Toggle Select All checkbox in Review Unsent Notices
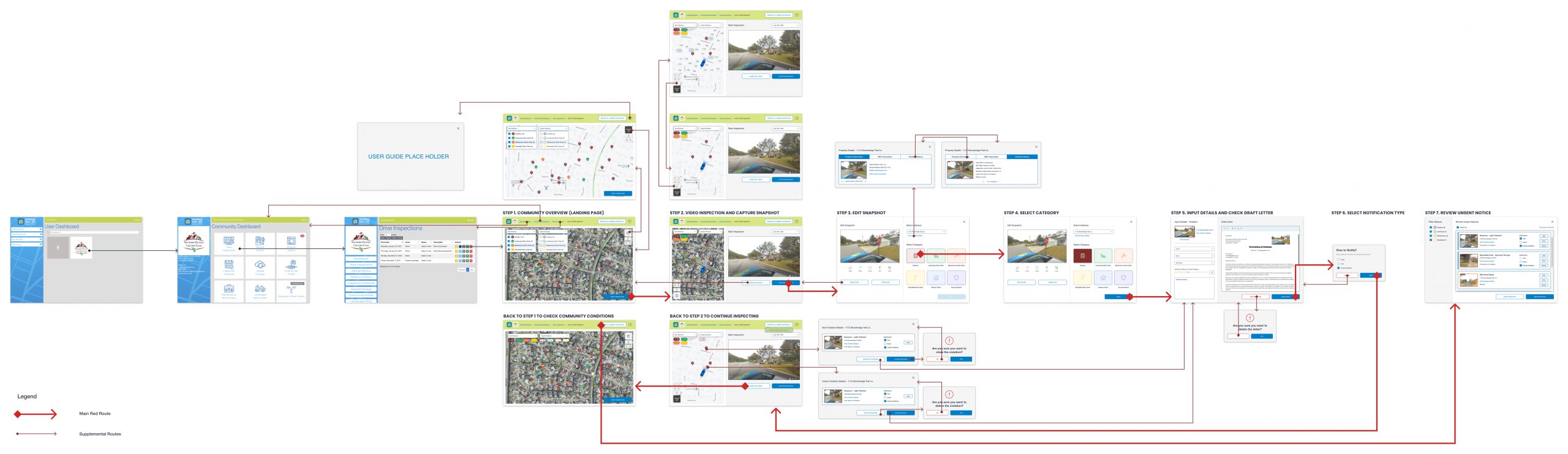This screenshot has width=1568, height=454. coord(1458,228)
